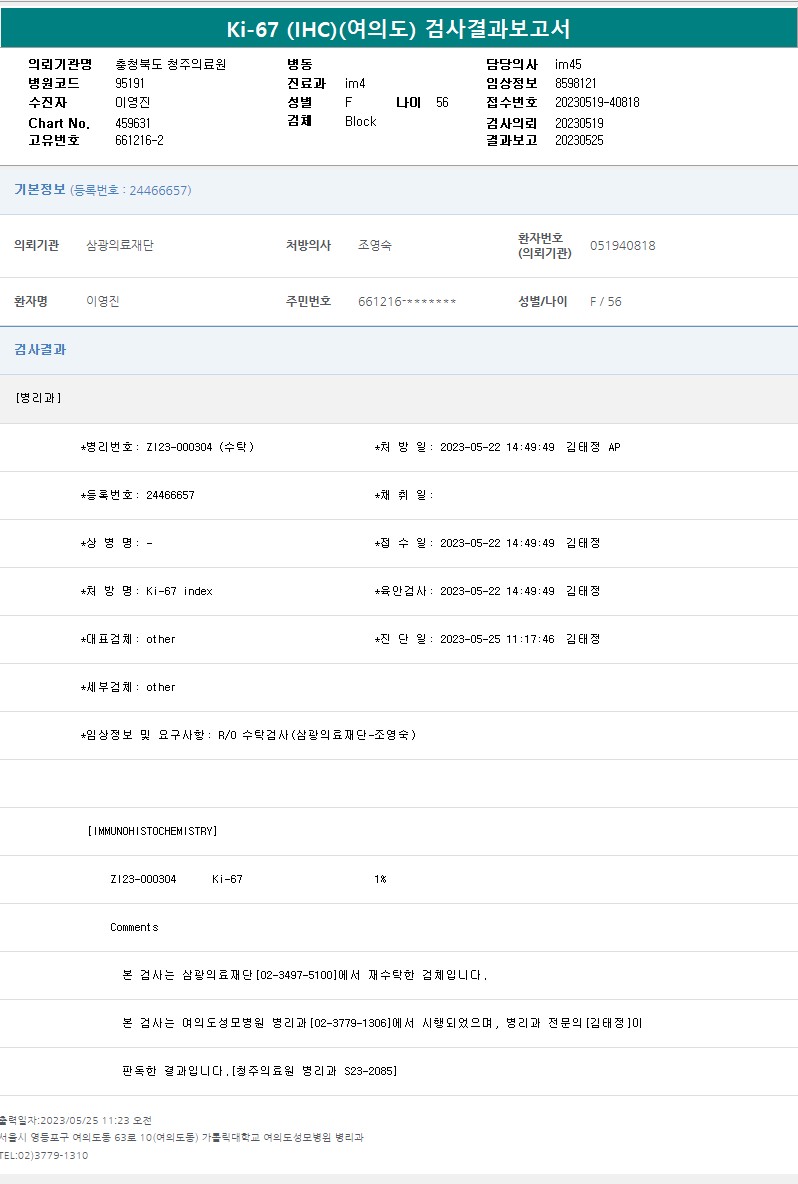Click the [병리과] department label
Image resolution: width=798 pixels, height=1184 pixels.
tap(39, 398)
